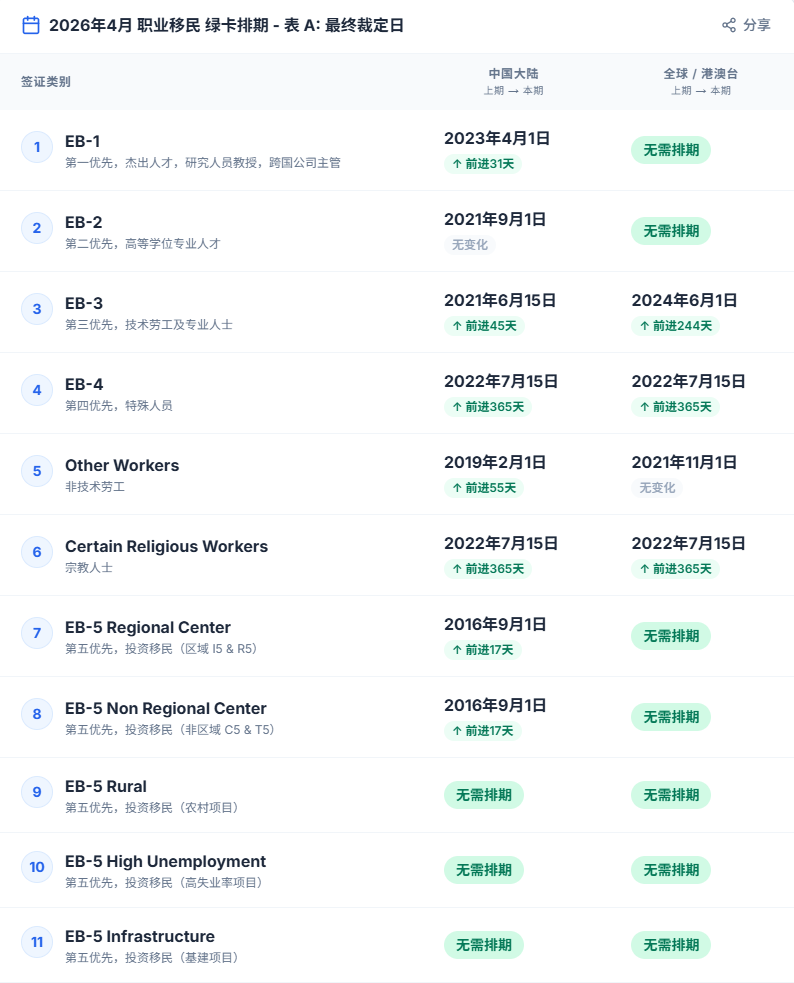Click the 分享 share button

pyautogui.click(x=746, y=25)
